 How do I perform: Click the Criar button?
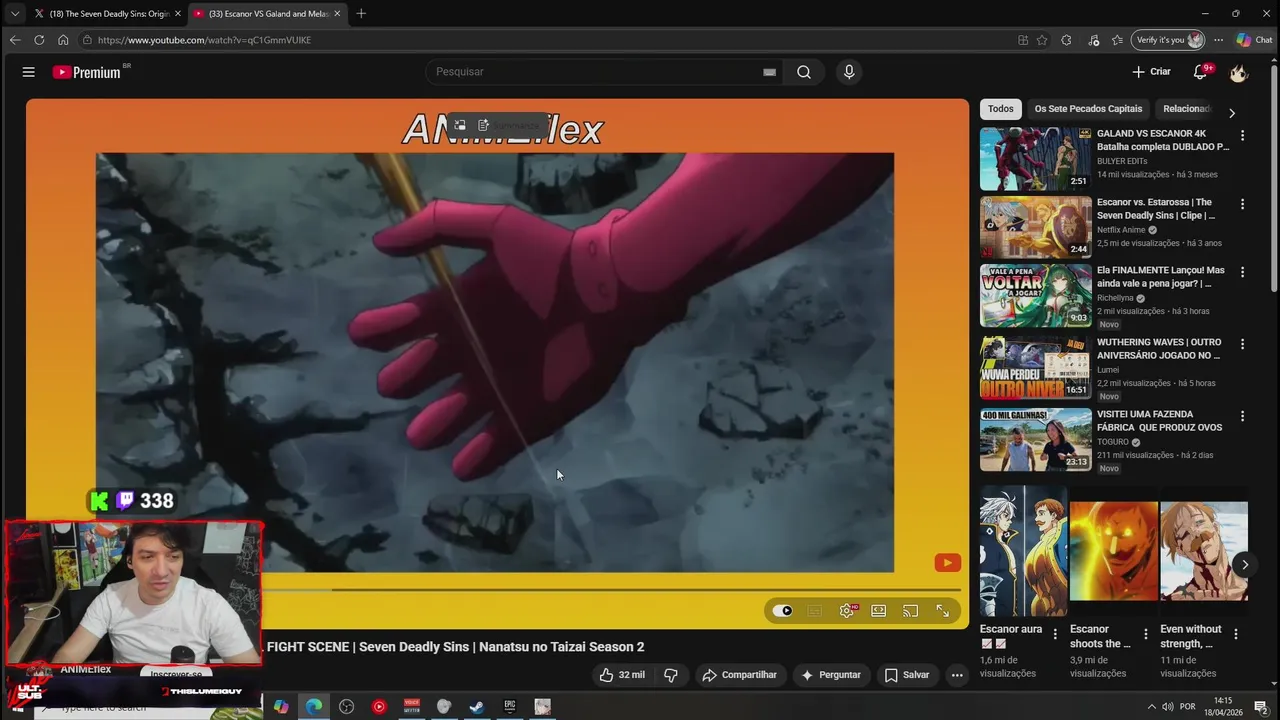tap(1151, 72)
